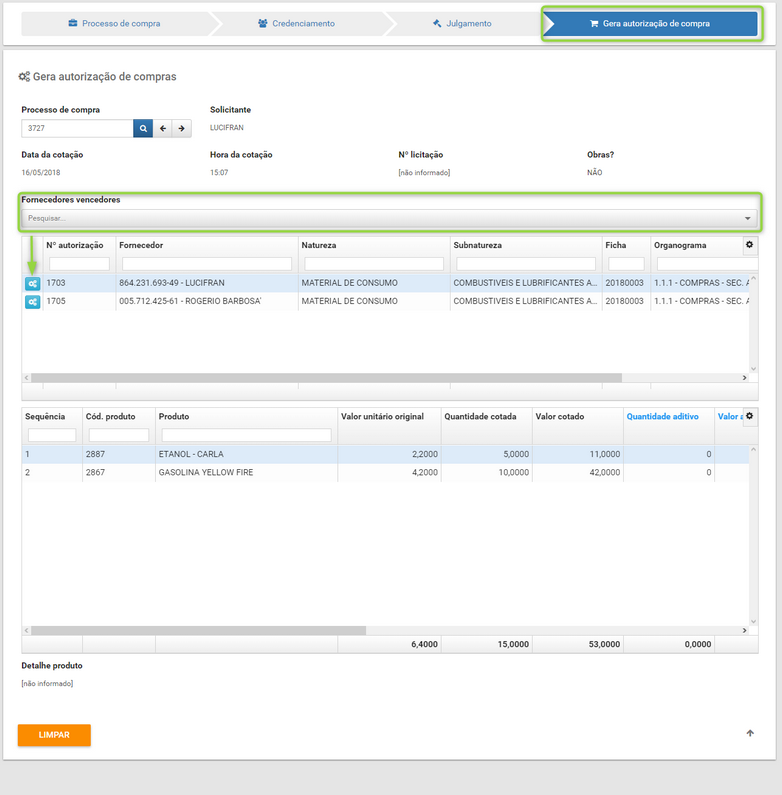Click the back-to-top arrow icon
The height and width of the screenshot is (795, 782).
click(x=750, y=733)
